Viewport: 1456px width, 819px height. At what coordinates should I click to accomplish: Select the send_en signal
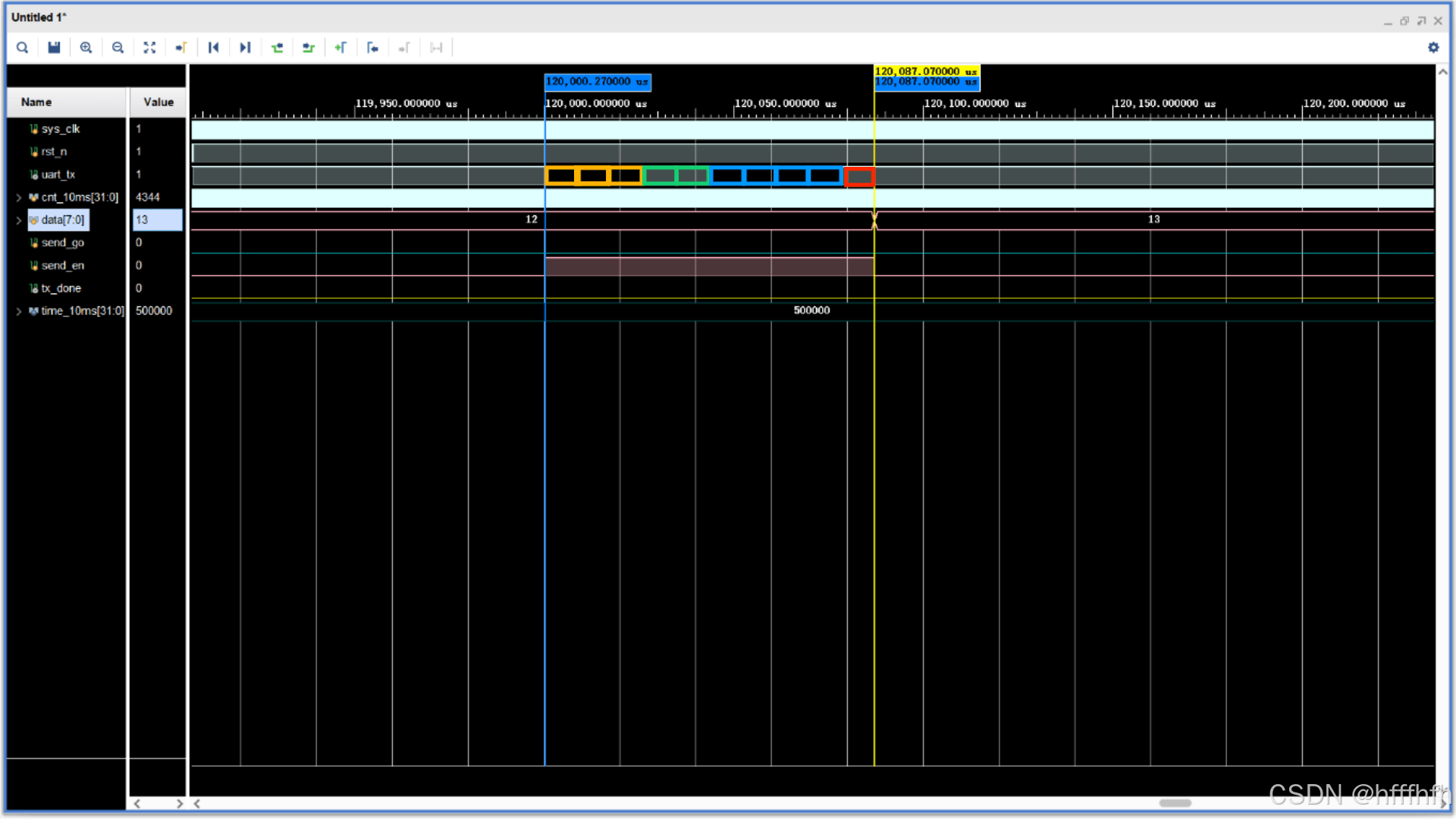click(63, 265)
